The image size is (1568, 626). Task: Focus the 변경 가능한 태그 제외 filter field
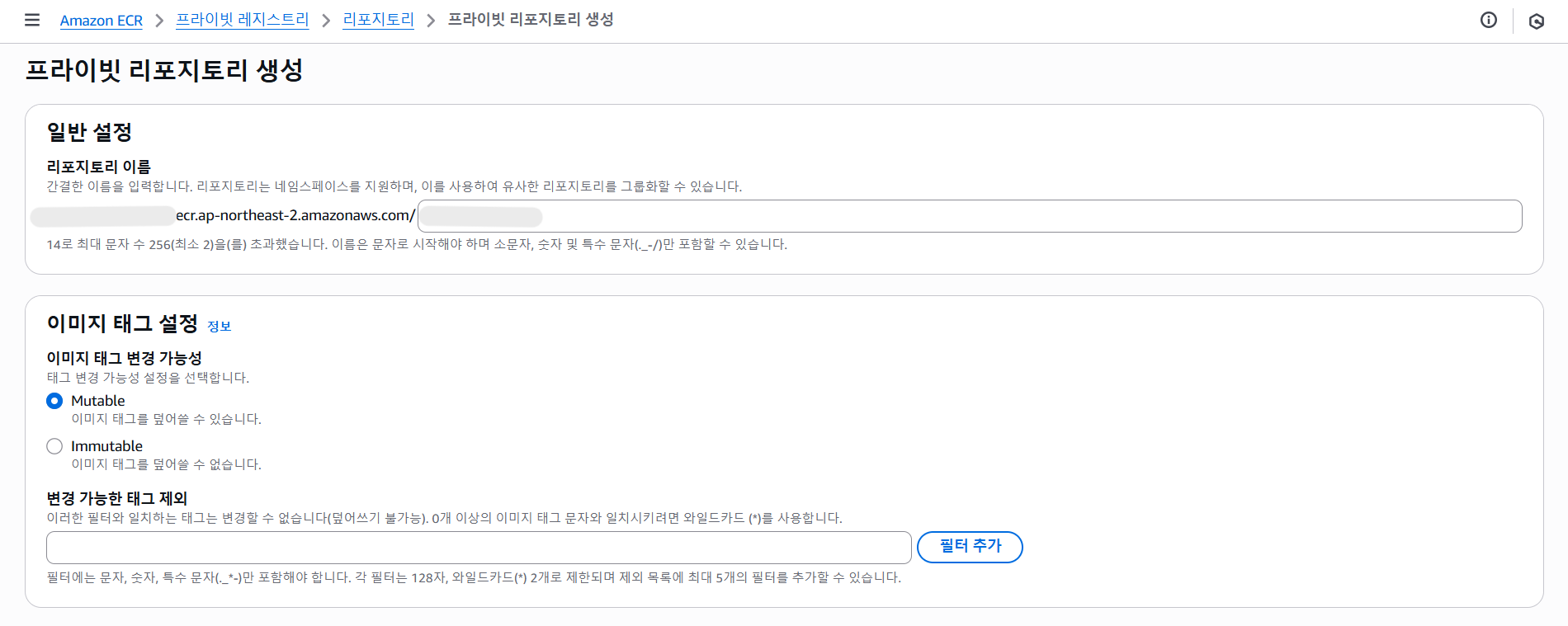click(479, 548)
